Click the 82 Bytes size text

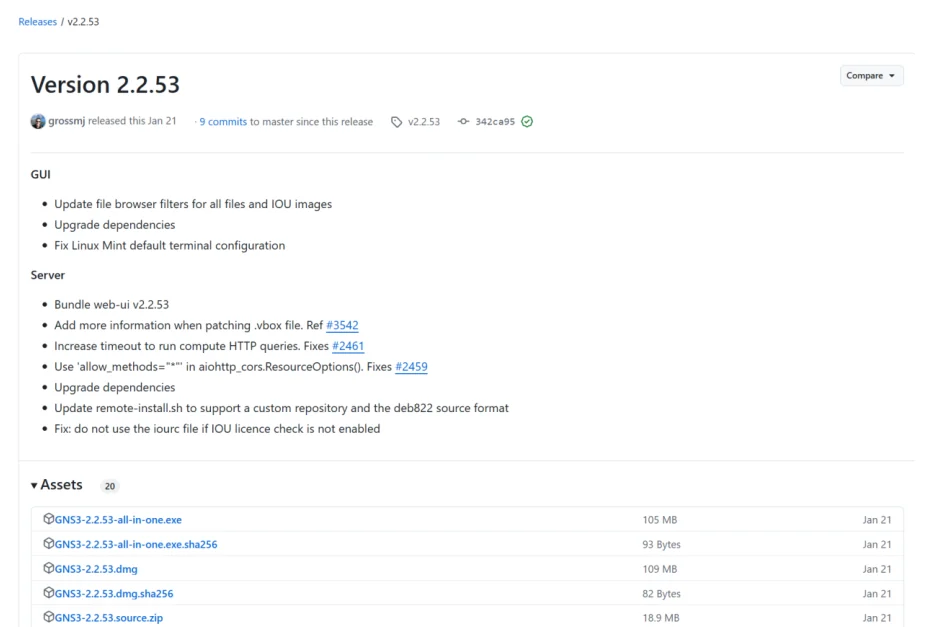point(662,593)
